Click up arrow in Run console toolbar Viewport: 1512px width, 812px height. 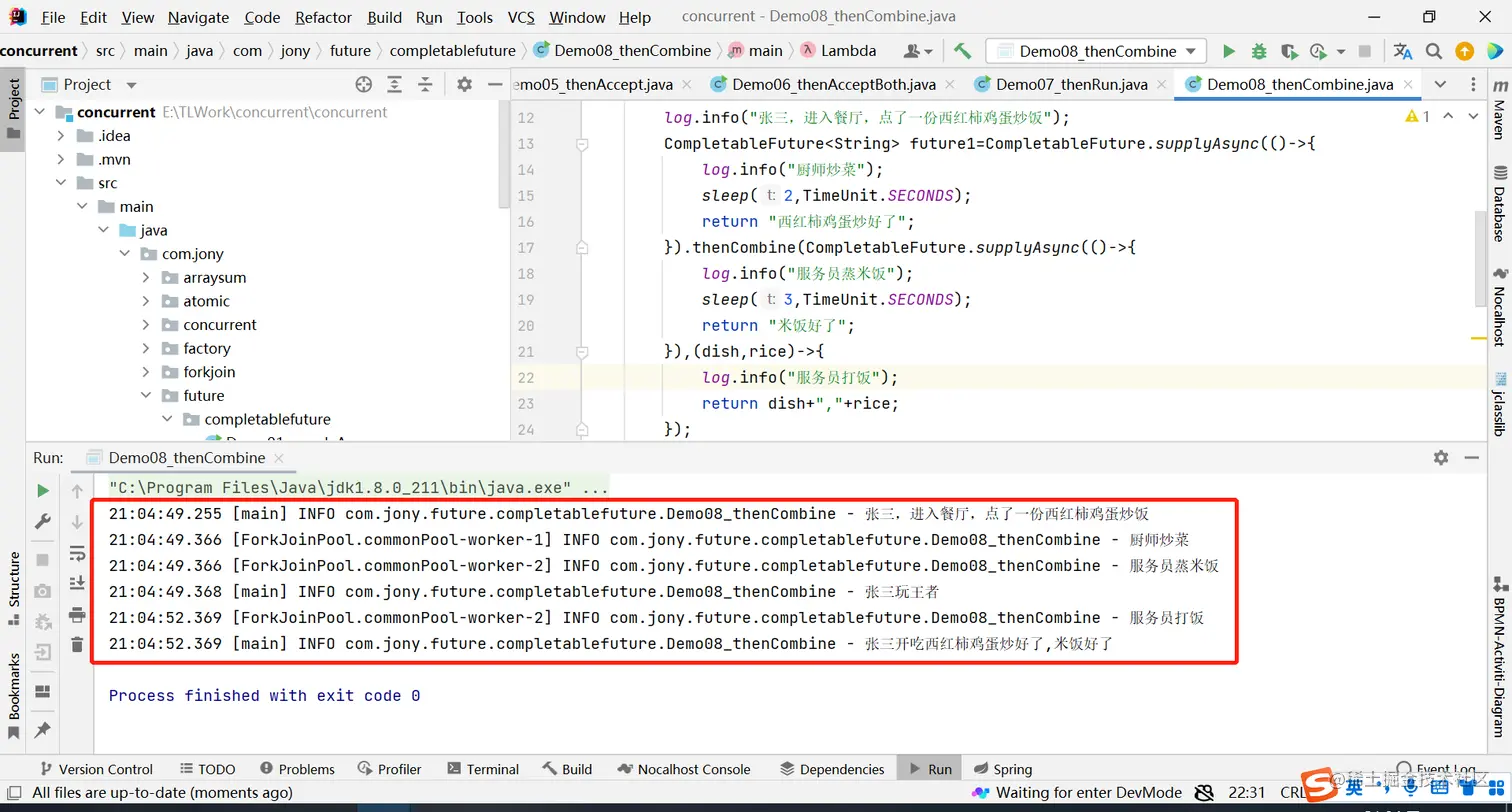coord(77,491)
